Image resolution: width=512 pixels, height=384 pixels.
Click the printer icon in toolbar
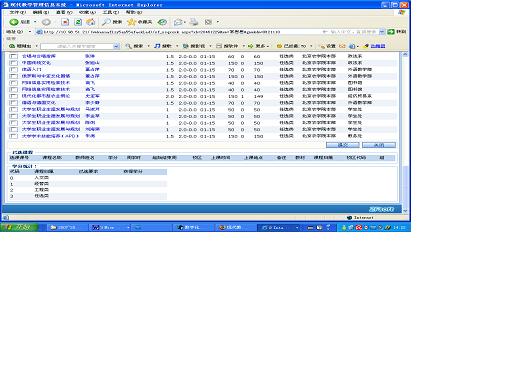point(194,22)
